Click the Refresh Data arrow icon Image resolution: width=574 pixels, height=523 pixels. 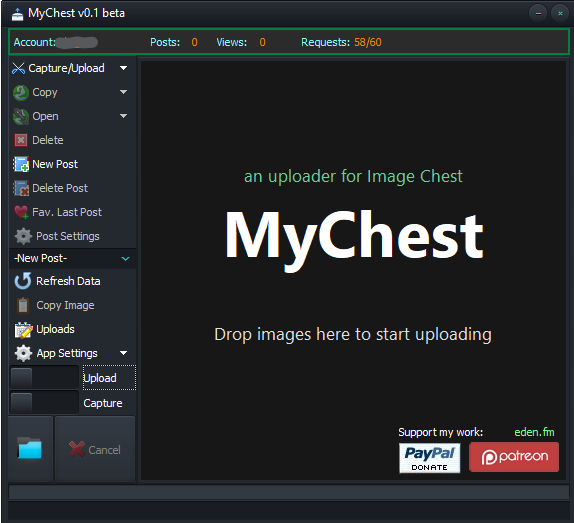(23, 281)
